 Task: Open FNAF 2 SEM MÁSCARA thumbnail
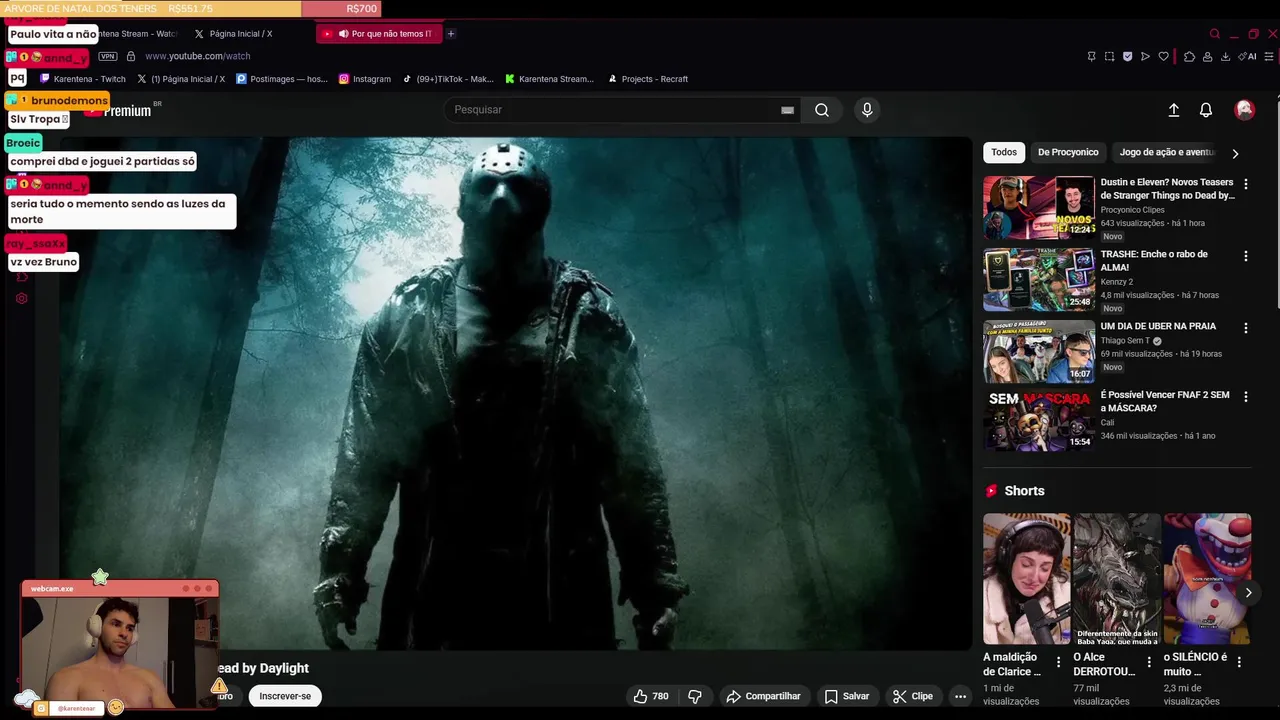[x=1039, y=420]
